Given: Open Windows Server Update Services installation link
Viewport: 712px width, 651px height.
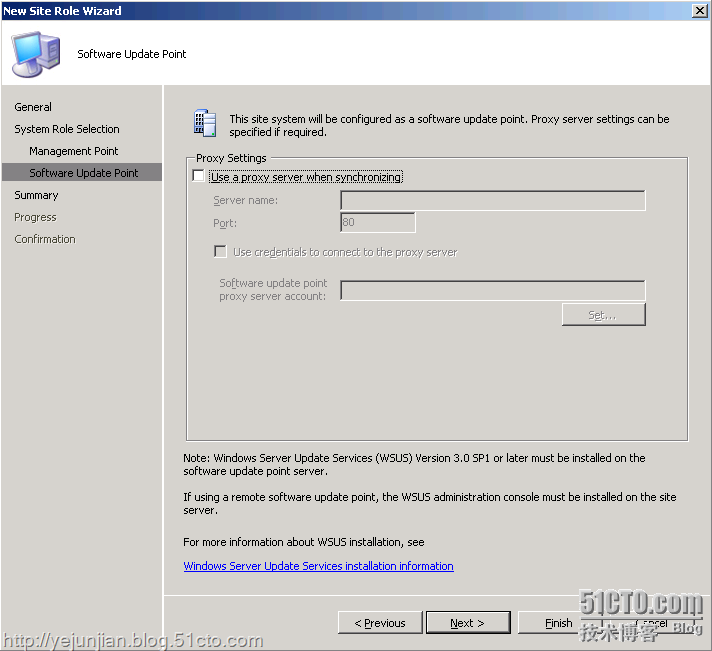Looking at the screenshot, I should [318, 566].
